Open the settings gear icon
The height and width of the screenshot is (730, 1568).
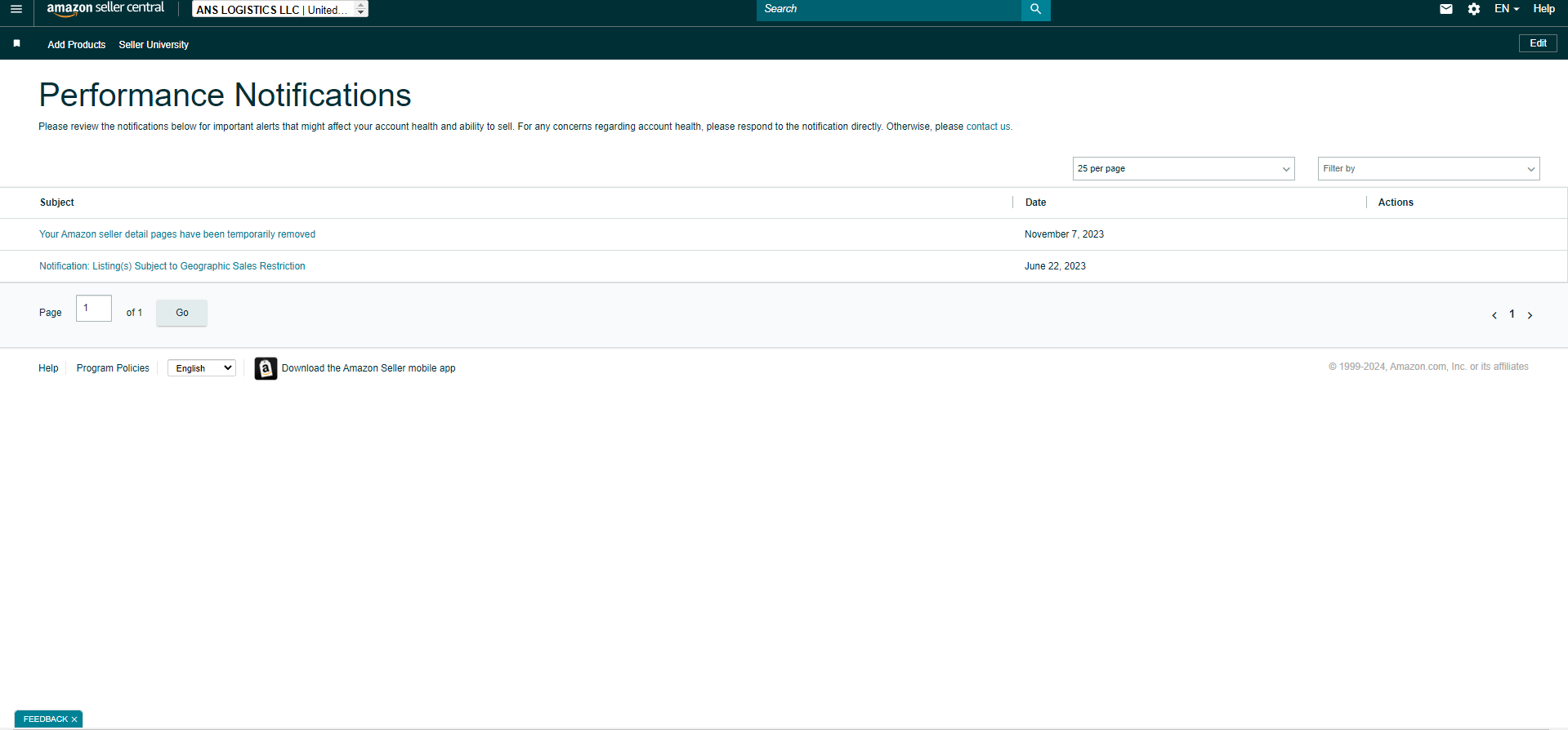pyautogui.click(x=1473, y=9)
